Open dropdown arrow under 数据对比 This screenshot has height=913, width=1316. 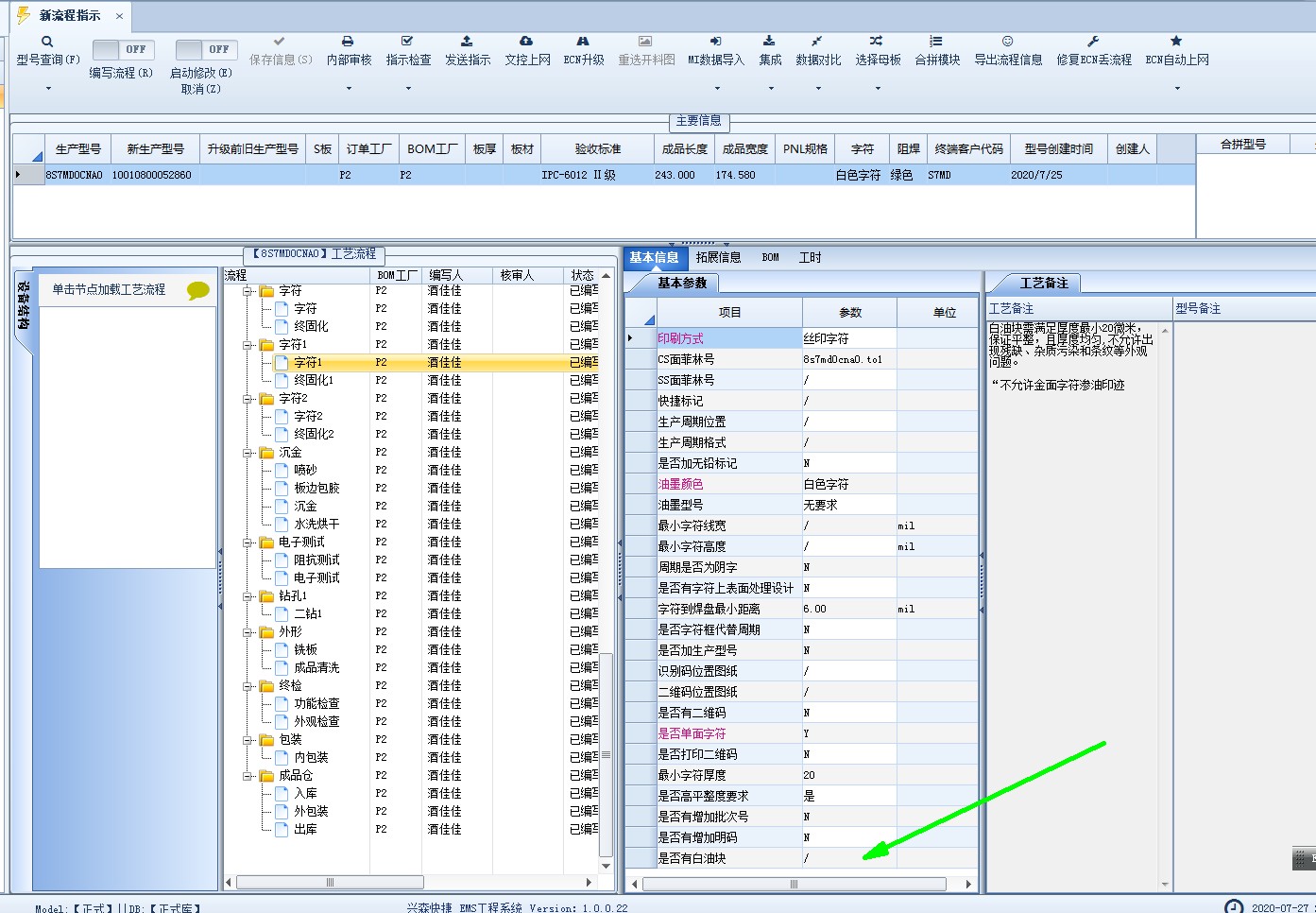[x=818, y=89]
